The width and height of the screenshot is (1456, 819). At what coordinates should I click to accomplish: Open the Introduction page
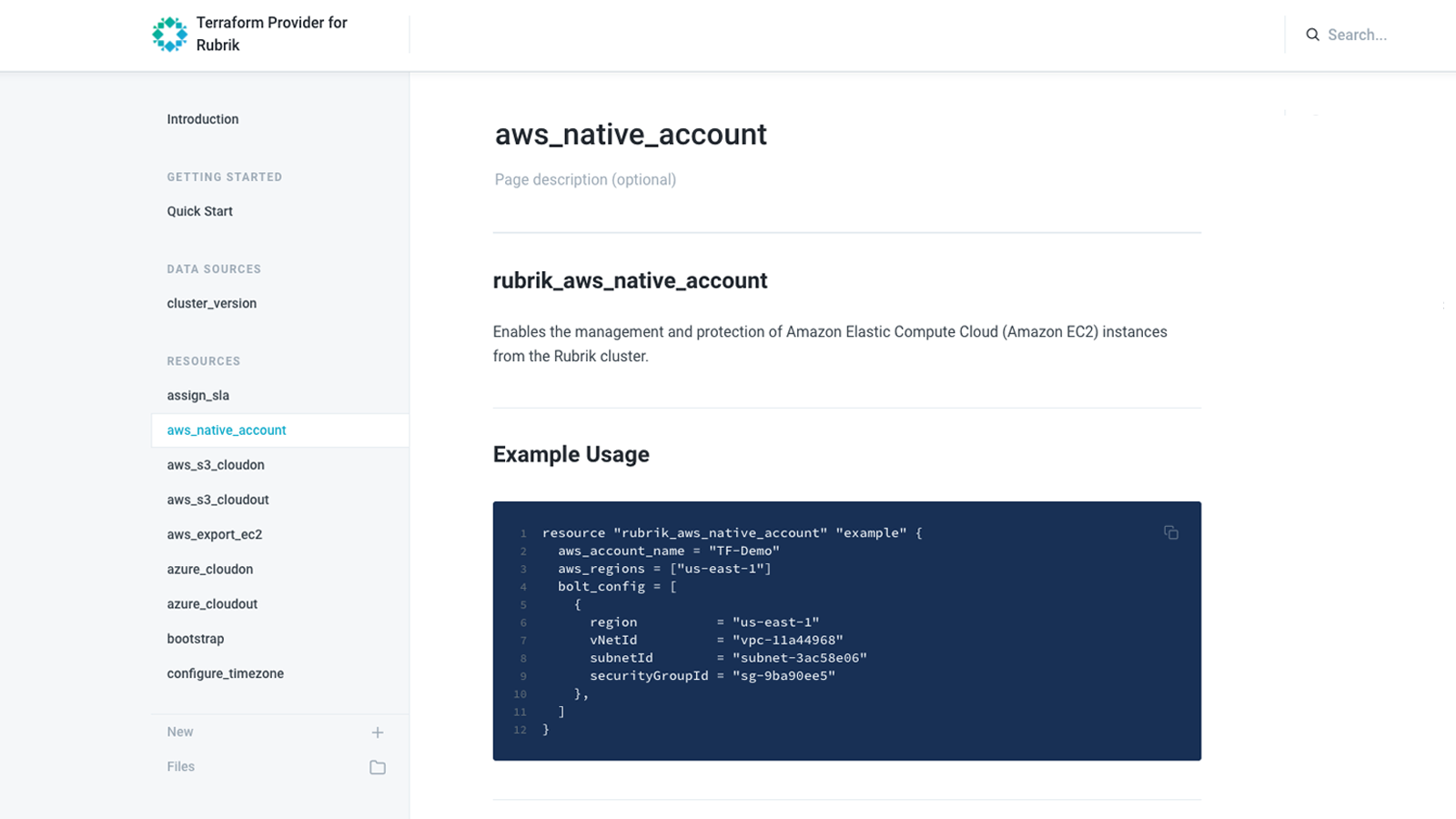click(203, 119)
